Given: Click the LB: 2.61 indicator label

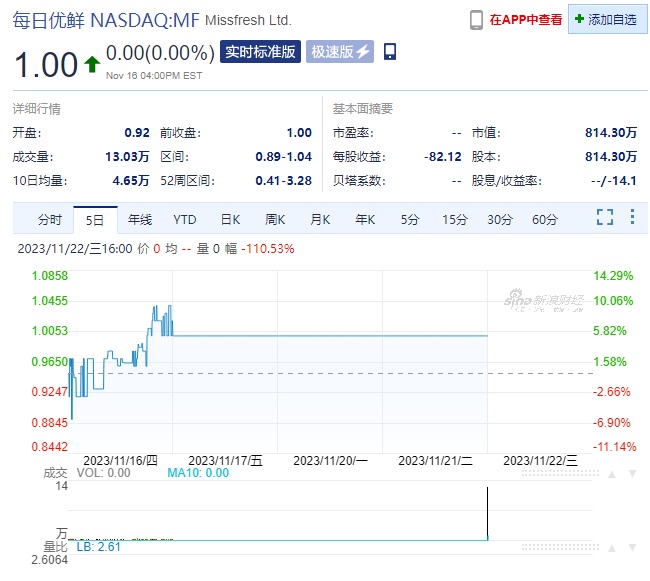Looking at the screenshot, I should click(x=99, y=547).
